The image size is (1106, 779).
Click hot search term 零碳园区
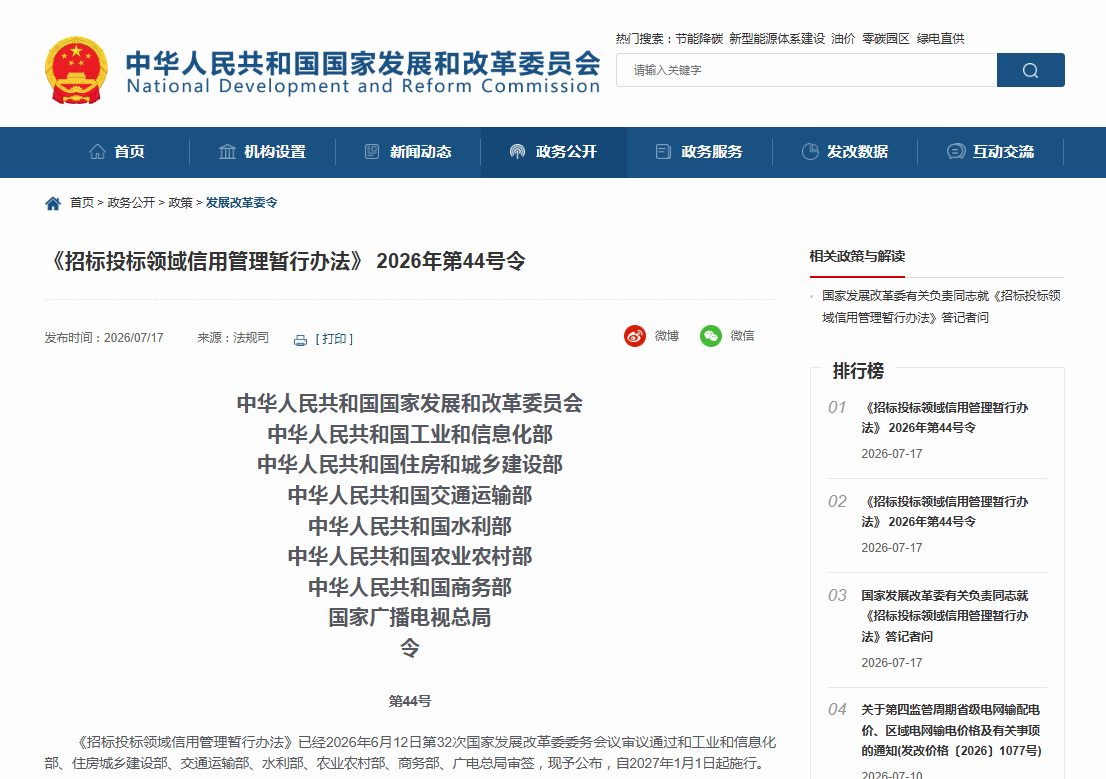pyautogui.click(x=886, y=39)
